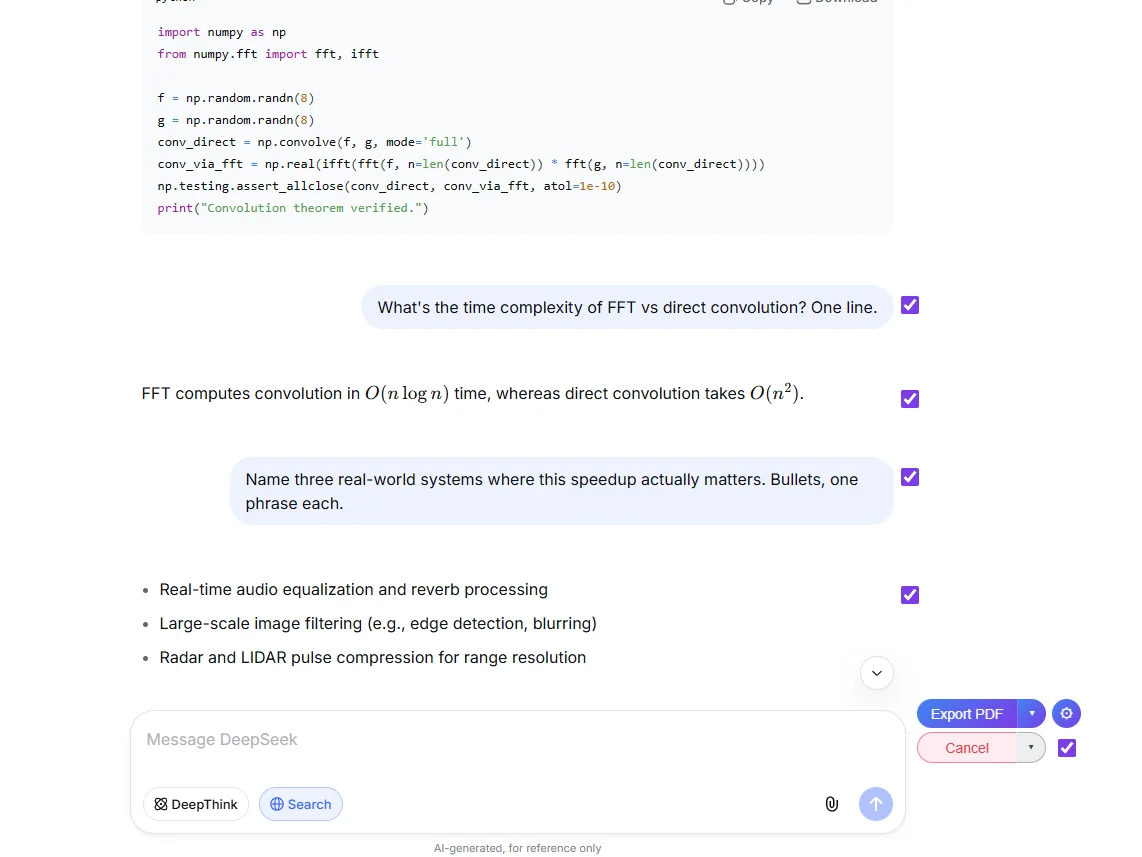Viewport: 1142px width, 857px height.
Task: Click the message asking for three real-world systems
Action: pyautogui.click(x=562, y=491)
